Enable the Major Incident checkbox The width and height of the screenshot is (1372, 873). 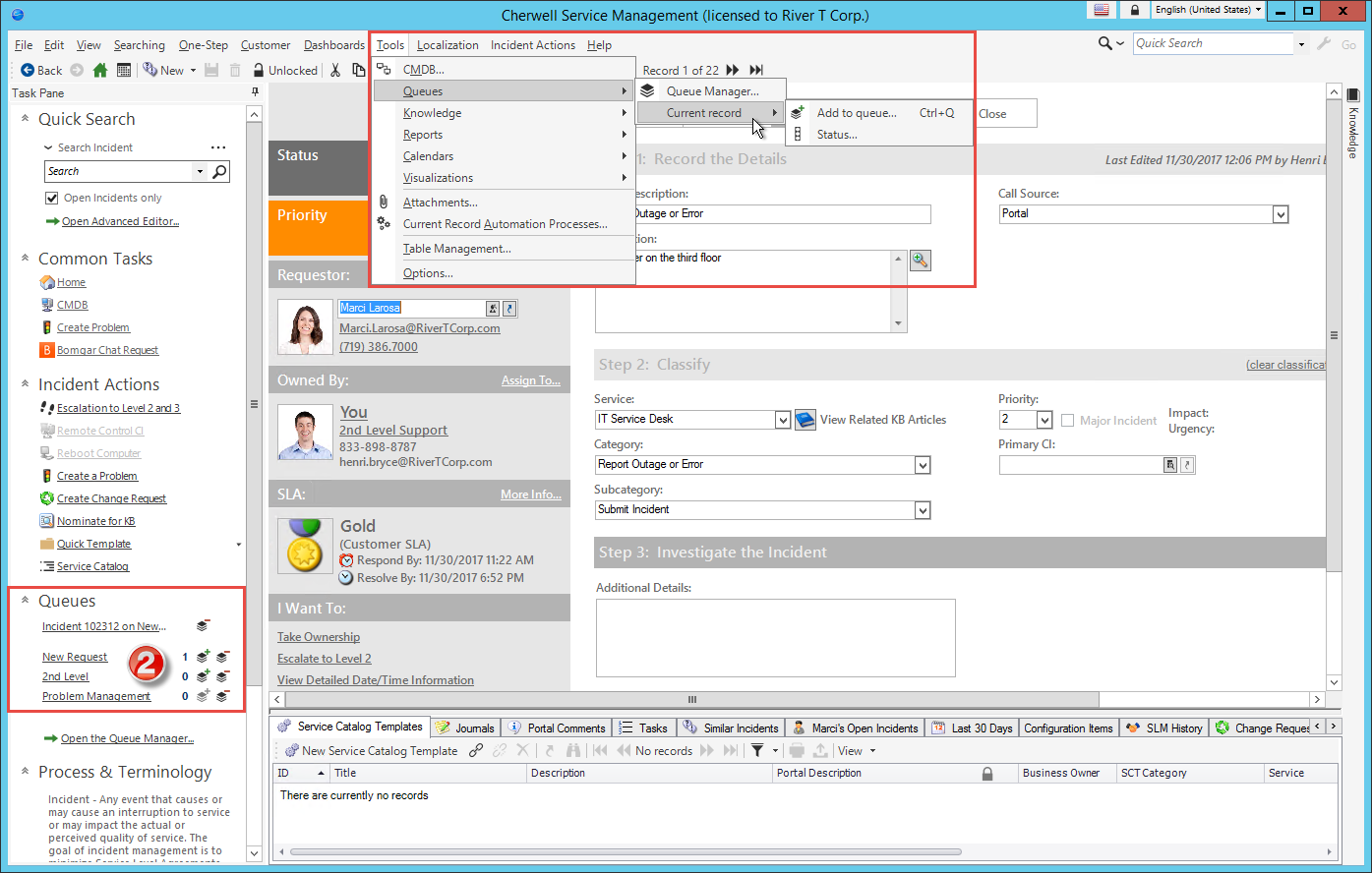(x=1068, y=420)
